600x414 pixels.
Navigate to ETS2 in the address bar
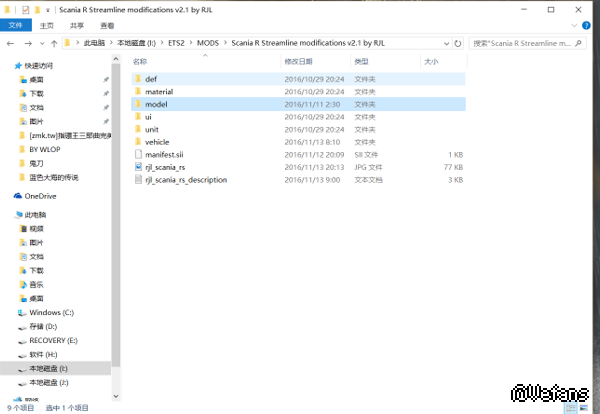pyautogui.click(x=176, y=43)
